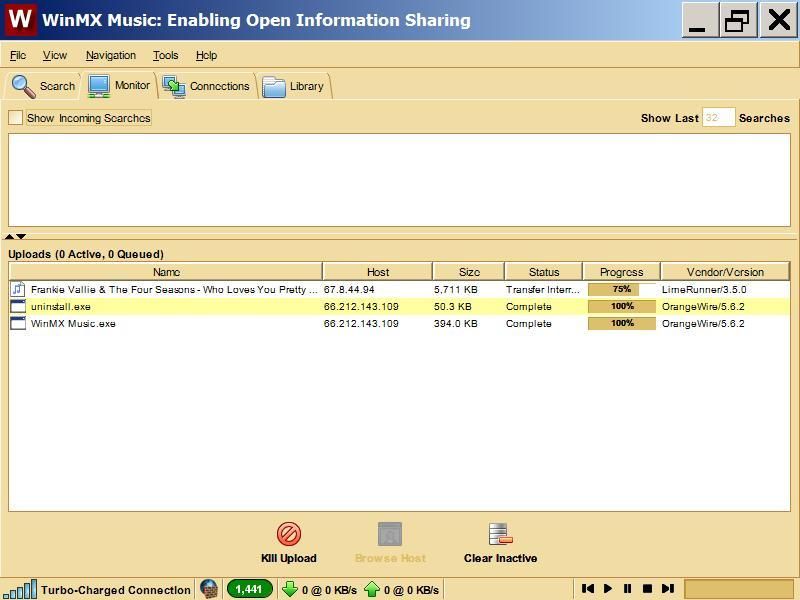Image resolution: width=800 pixels, height=600 pixels.
Task: Click the connection signal bars icon
Action: (x=20, y=589)
